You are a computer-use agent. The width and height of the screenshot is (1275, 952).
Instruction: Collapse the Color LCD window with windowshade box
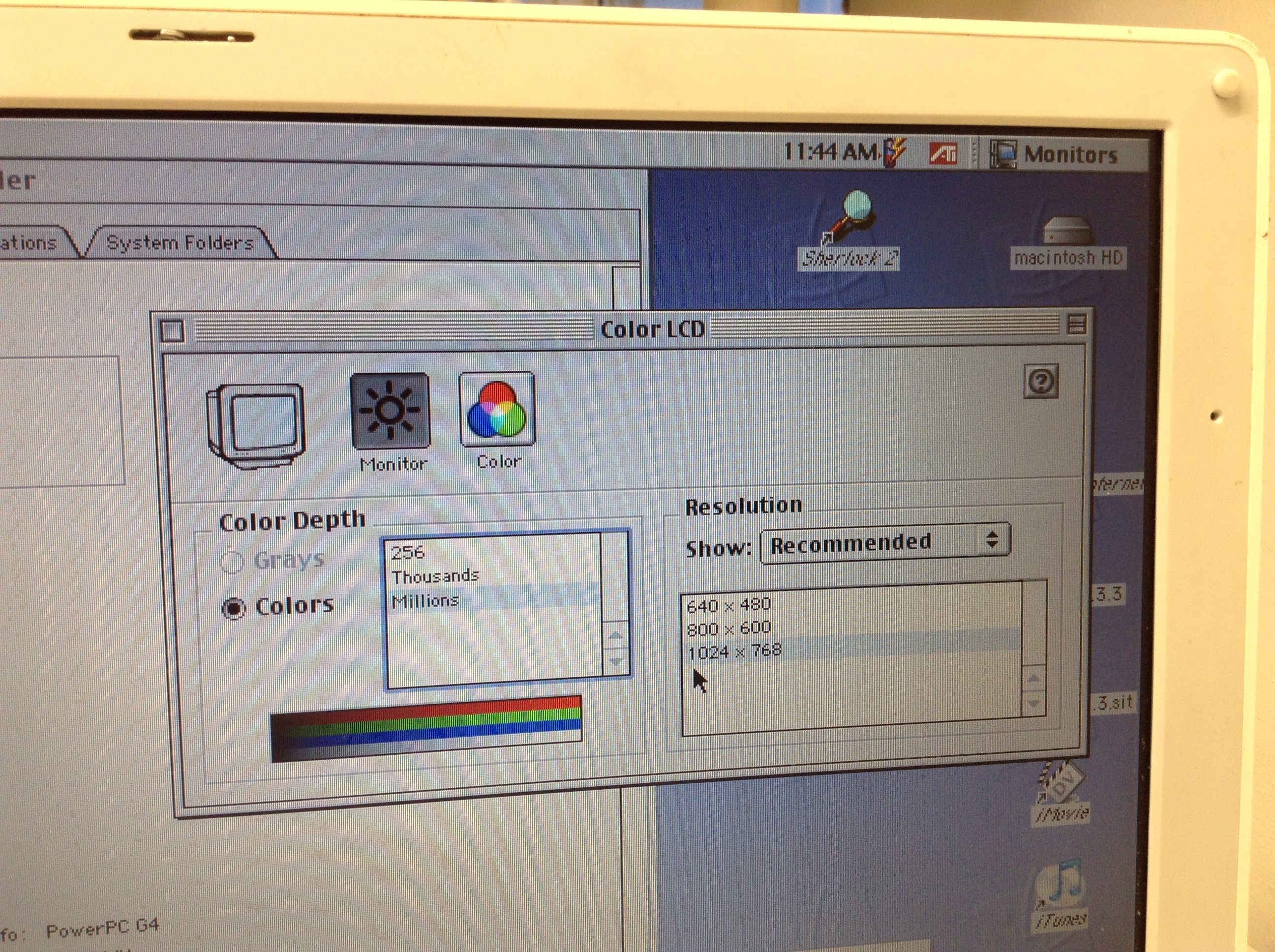(1077, 325)
